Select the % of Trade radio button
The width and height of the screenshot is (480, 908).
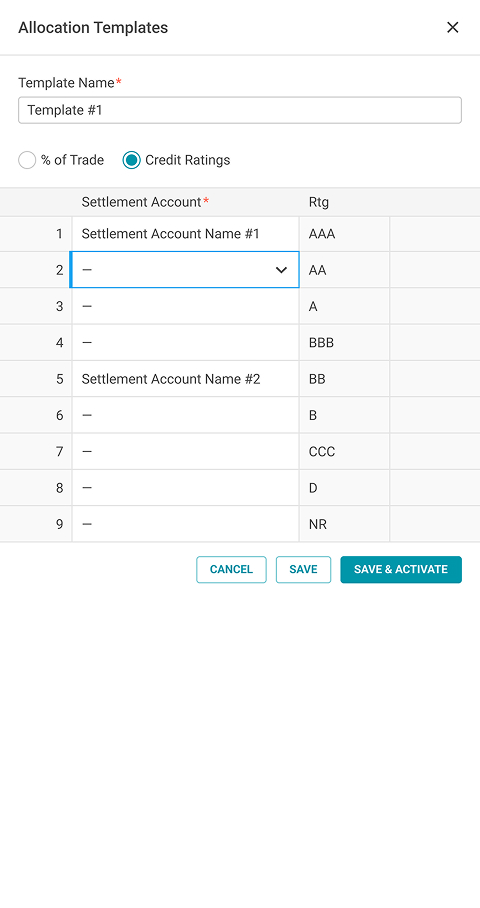[x=27, y=160]
